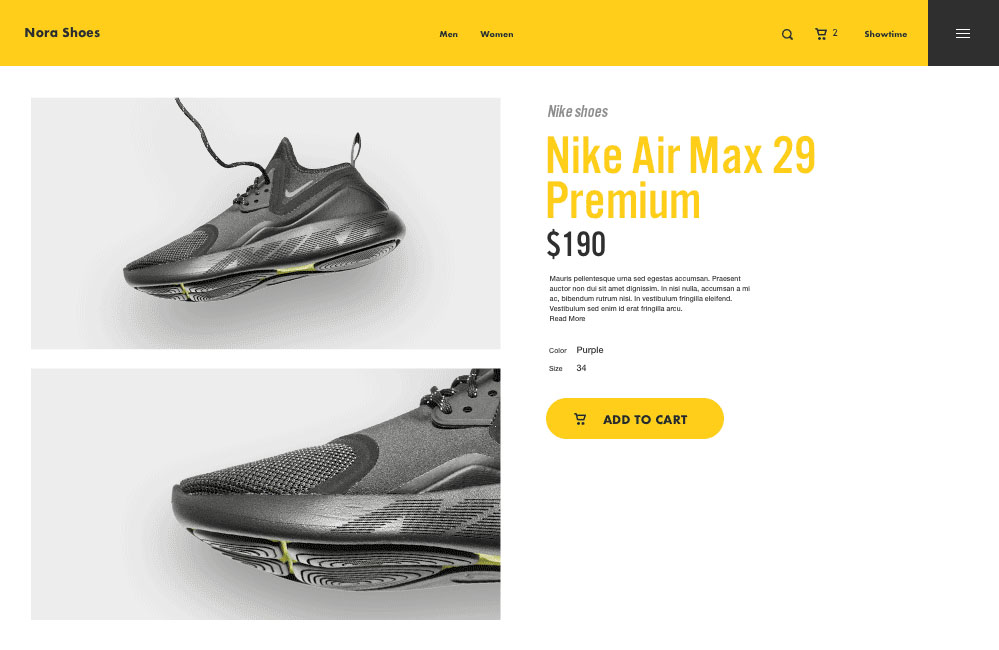Image resolution: width=999 pixels, height=650 pixels.
Task: Open the top full shoe product image
Action: (x=266, y=223)
